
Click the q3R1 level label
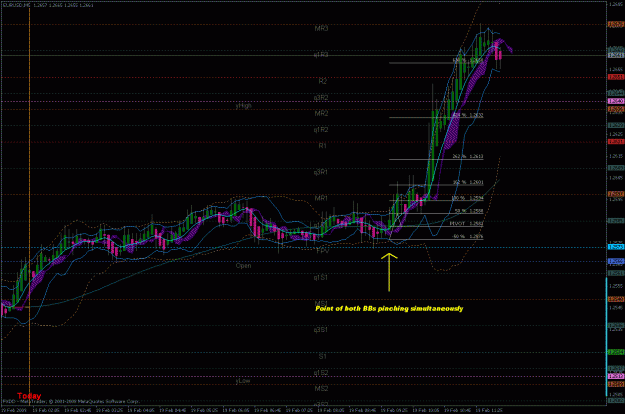pos(320,173)
